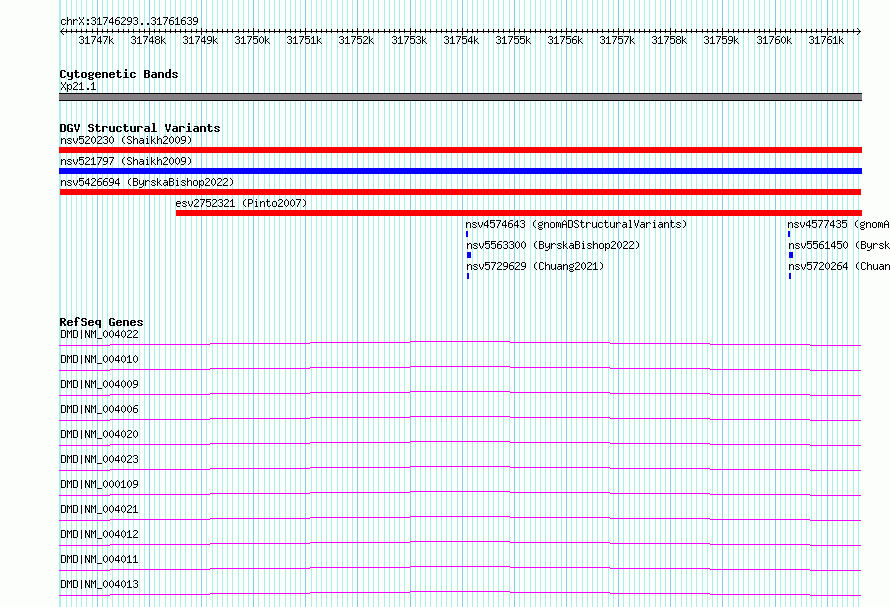Image resolution: width=890 pixels, height=607 pixels.
Task: Open transcript DMD|NM_004013
Action: (99, 584)
